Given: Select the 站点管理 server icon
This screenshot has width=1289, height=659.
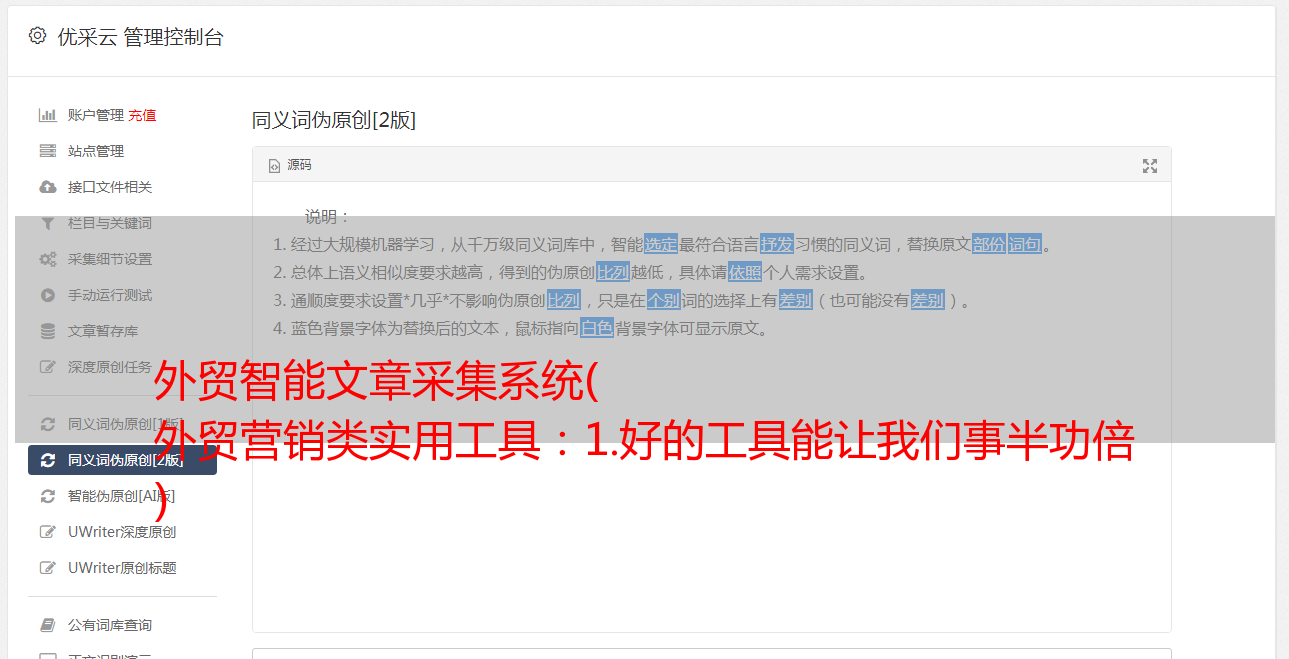Looking at the screenshot, I should coord(47,151).
